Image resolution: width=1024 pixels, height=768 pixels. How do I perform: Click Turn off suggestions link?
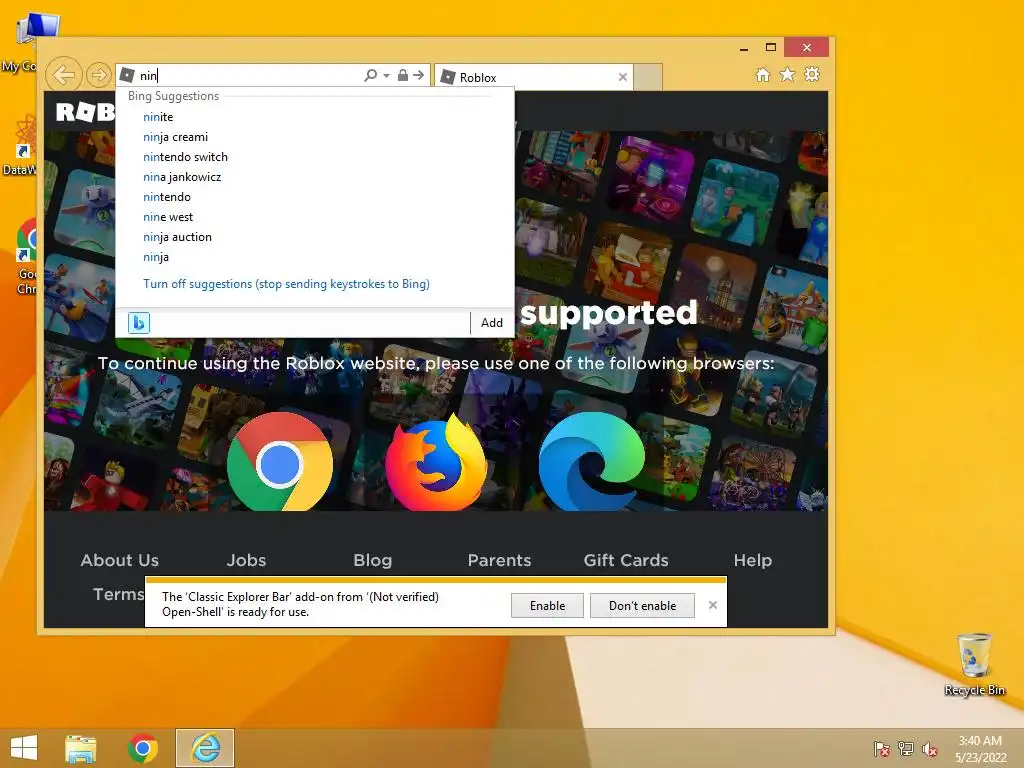pyautogui.click(x=286, y=284)
